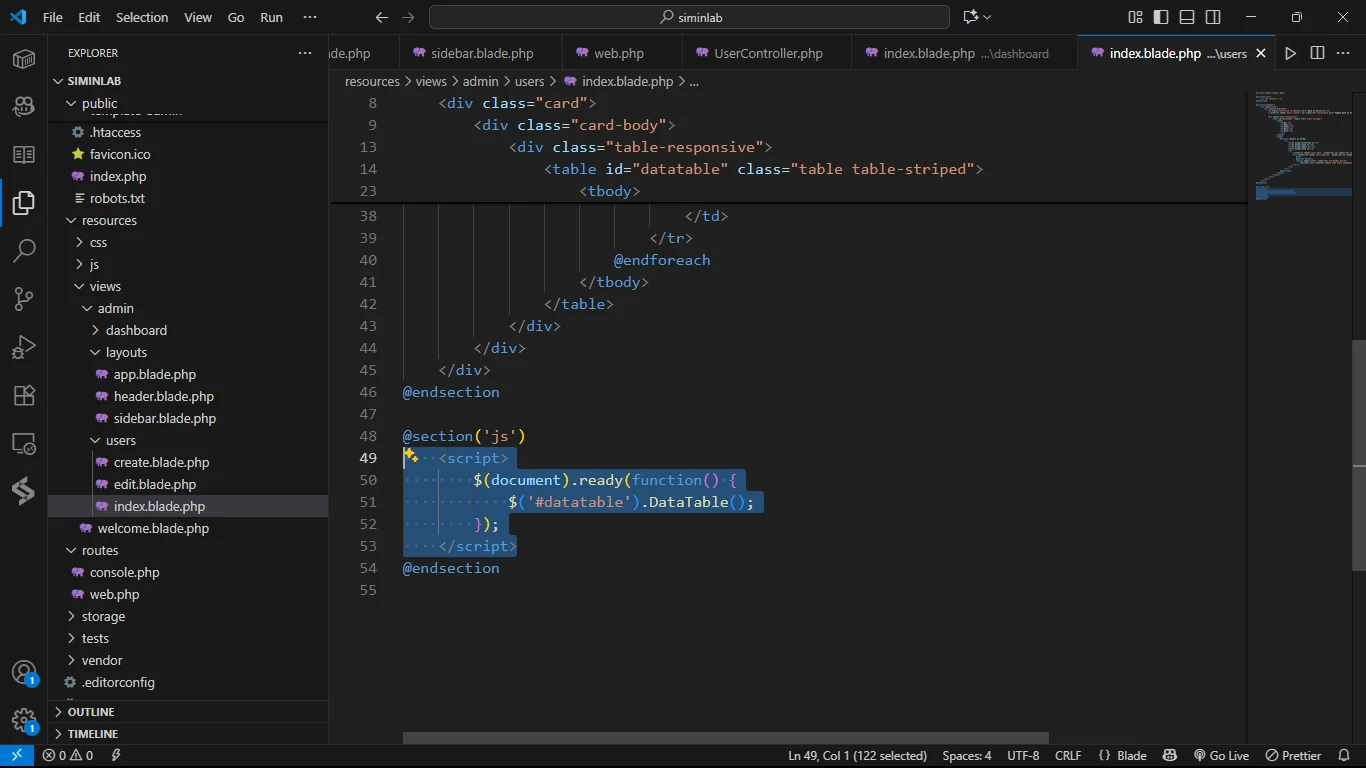Collapse the users folder

[x=120, y=440]
